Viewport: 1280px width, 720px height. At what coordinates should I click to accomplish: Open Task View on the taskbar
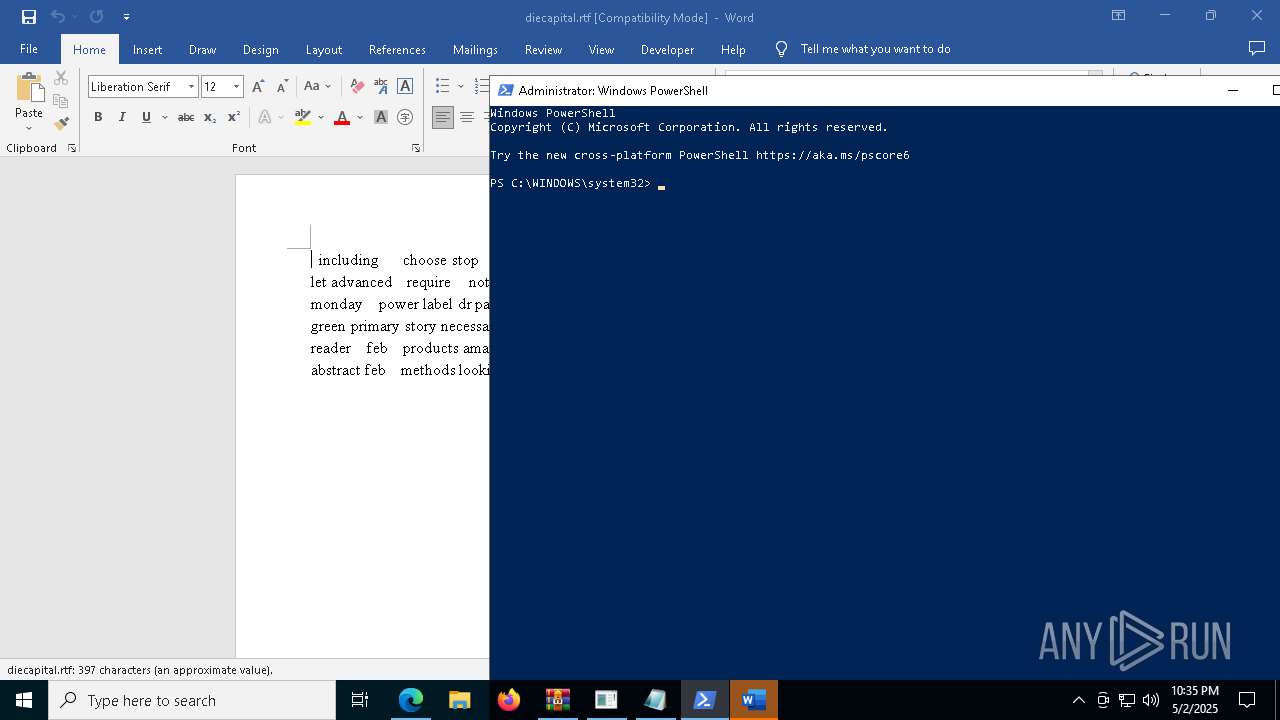360,700
